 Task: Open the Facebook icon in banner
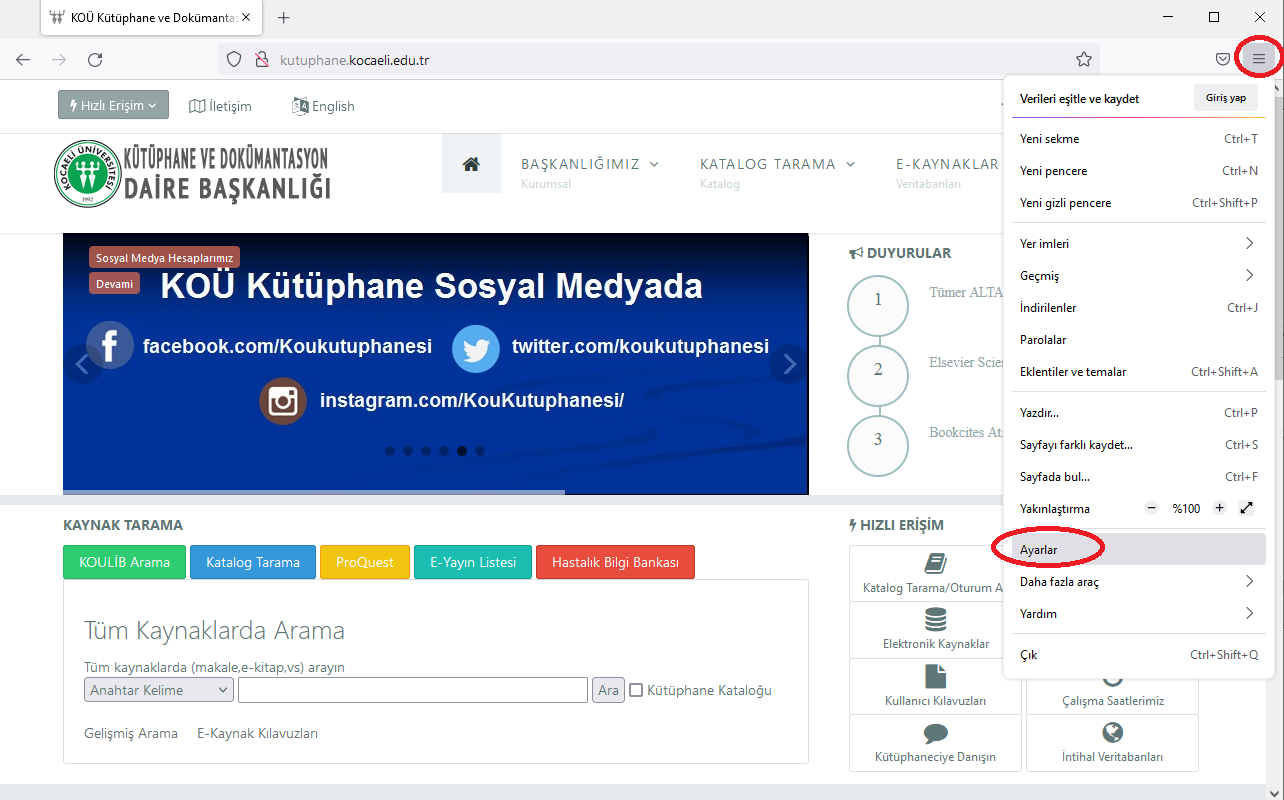tap(109, 346)
